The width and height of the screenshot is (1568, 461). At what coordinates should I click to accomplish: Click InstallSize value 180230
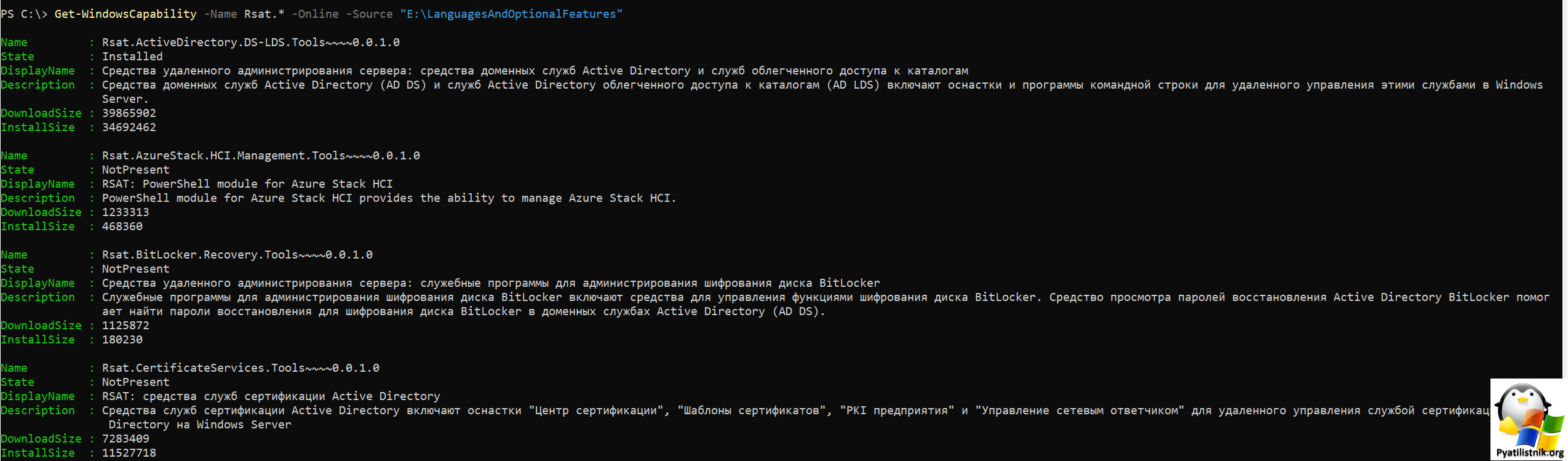pos(122,340)
